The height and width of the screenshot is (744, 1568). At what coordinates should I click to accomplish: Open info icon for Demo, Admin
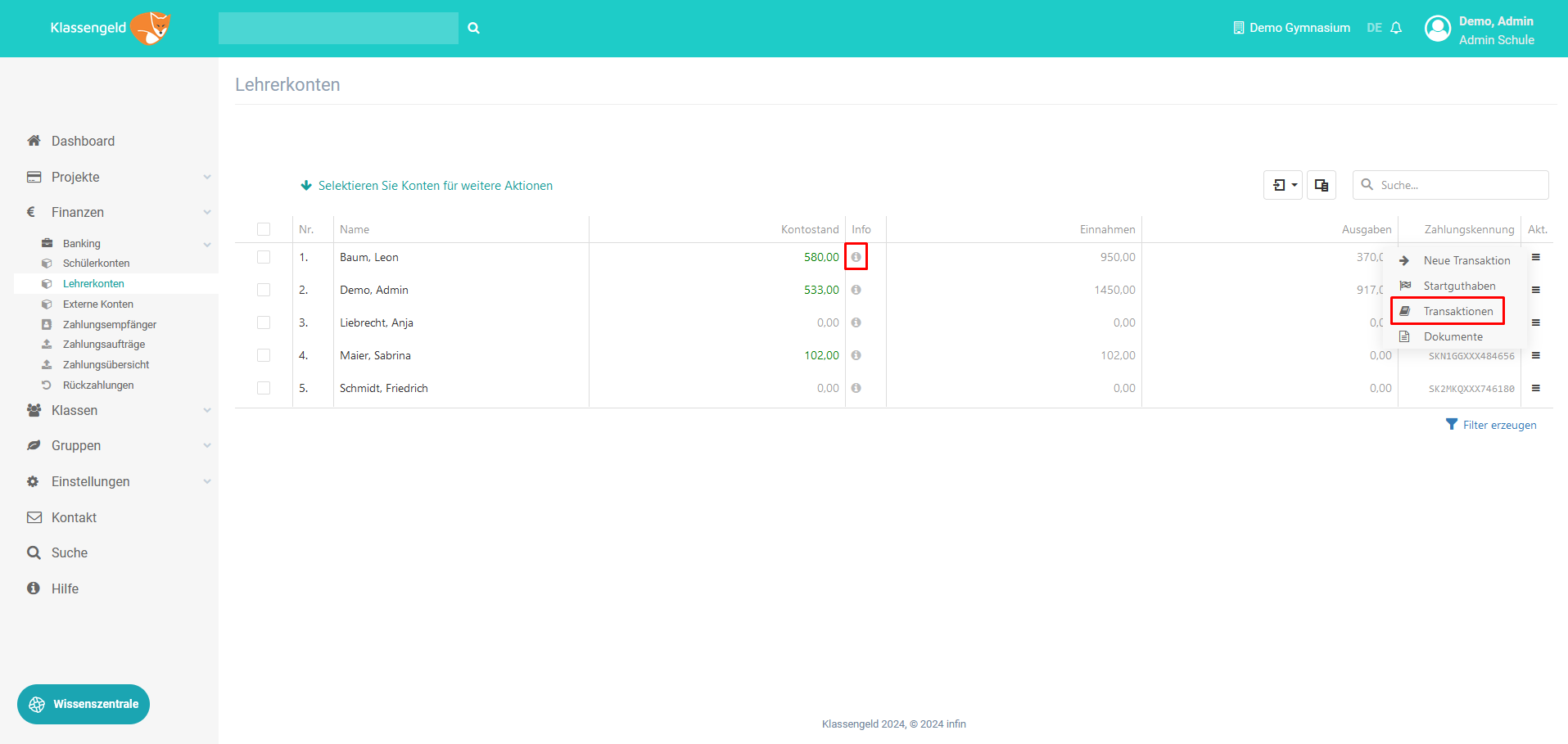click(856, 290)
